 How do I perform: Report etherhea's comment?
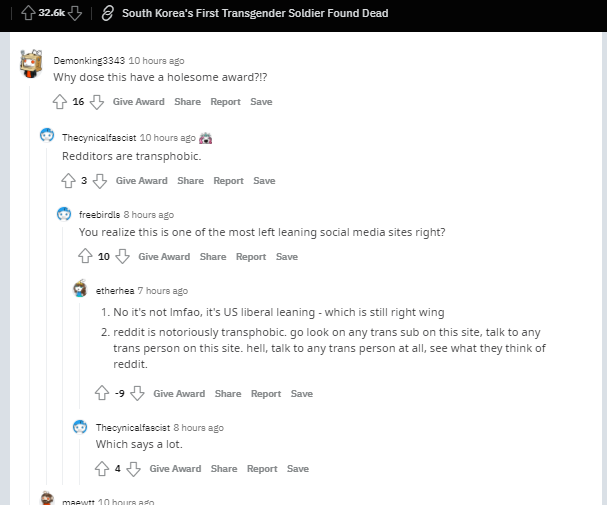tap(266, 394)
